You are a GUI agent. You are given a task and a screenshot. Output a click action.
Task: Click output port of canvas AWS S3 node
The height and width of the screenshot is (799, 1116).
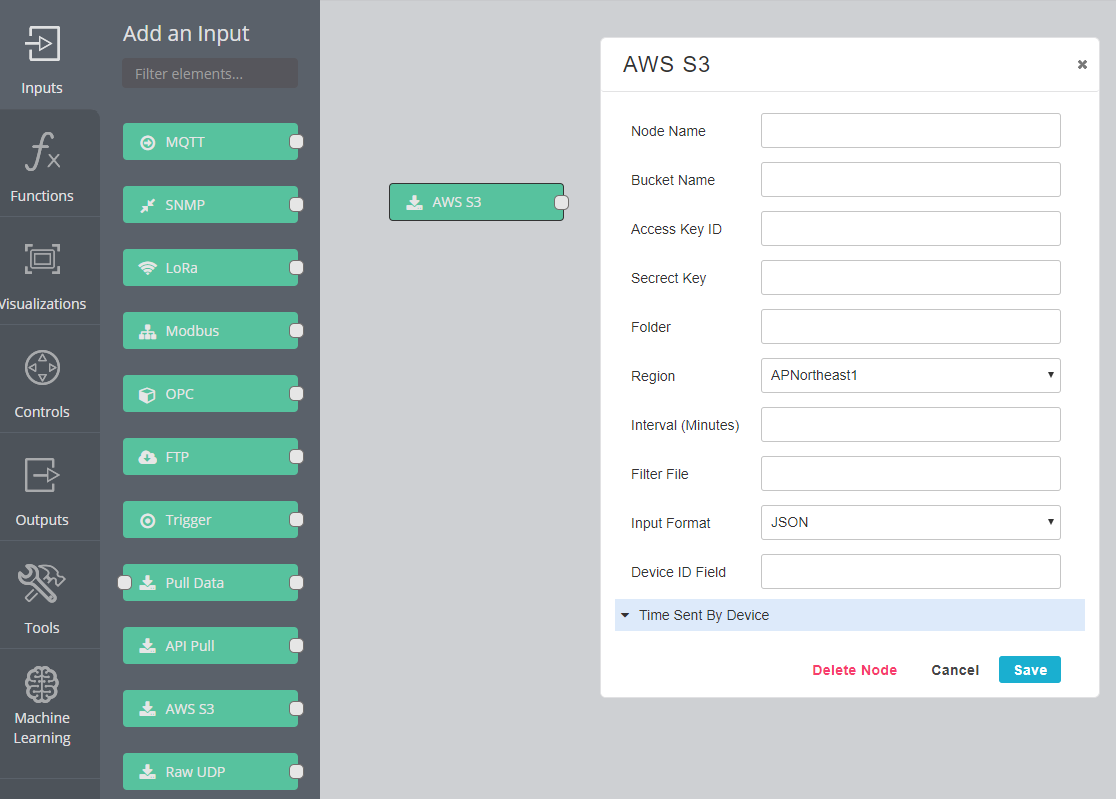(562, 203)
